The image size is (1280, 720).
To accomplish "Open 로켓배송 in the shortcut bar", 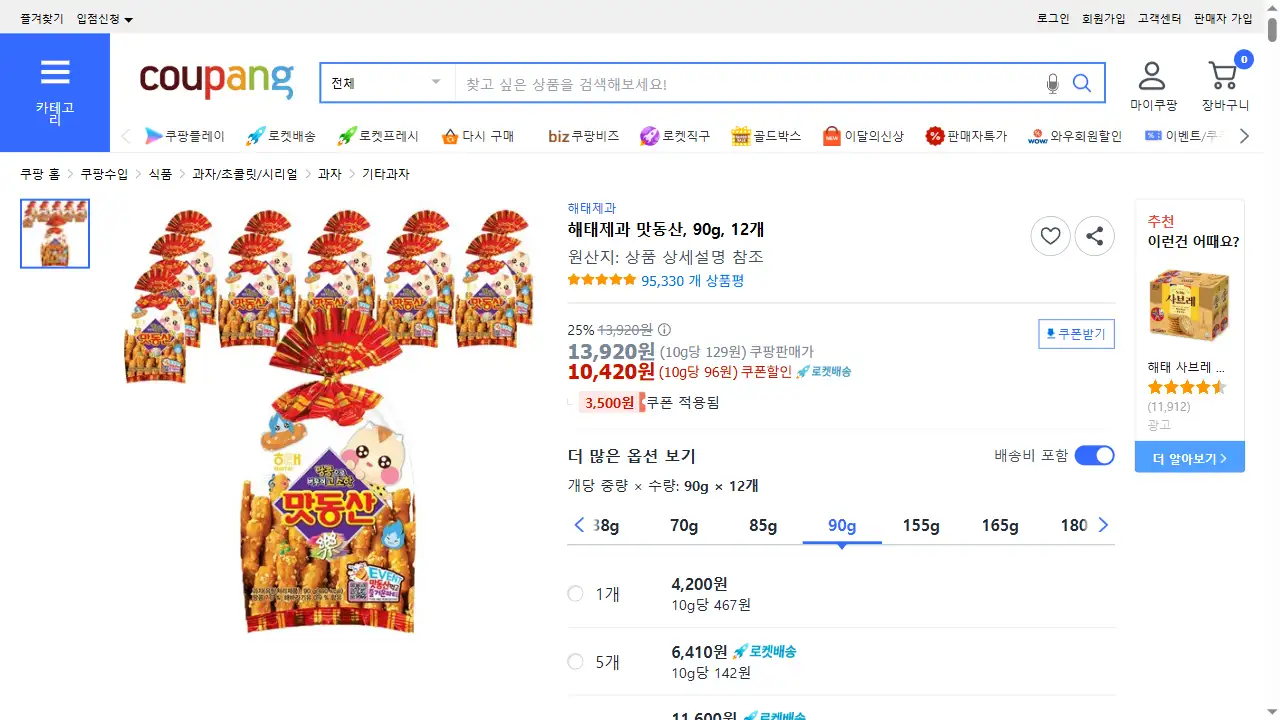I will (281, 136).
